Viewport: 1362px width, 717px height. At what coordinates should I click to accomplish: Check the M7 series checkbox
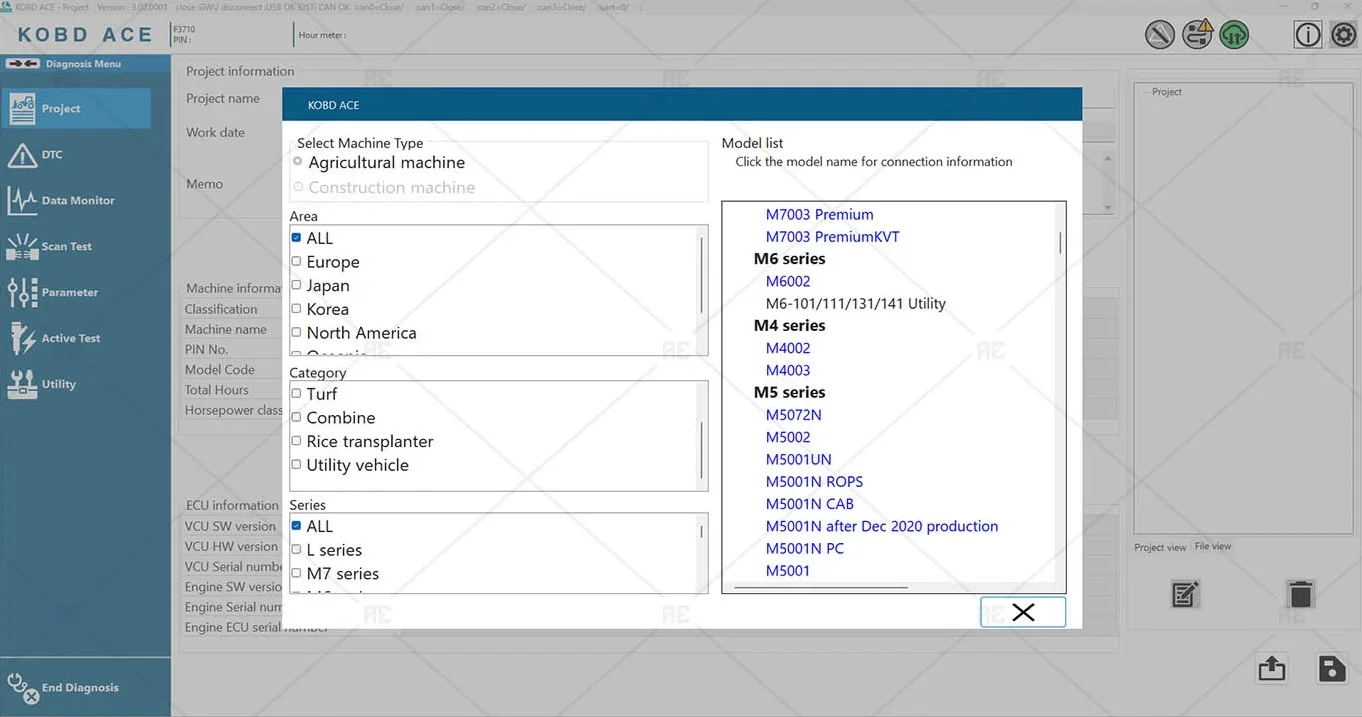296,573
